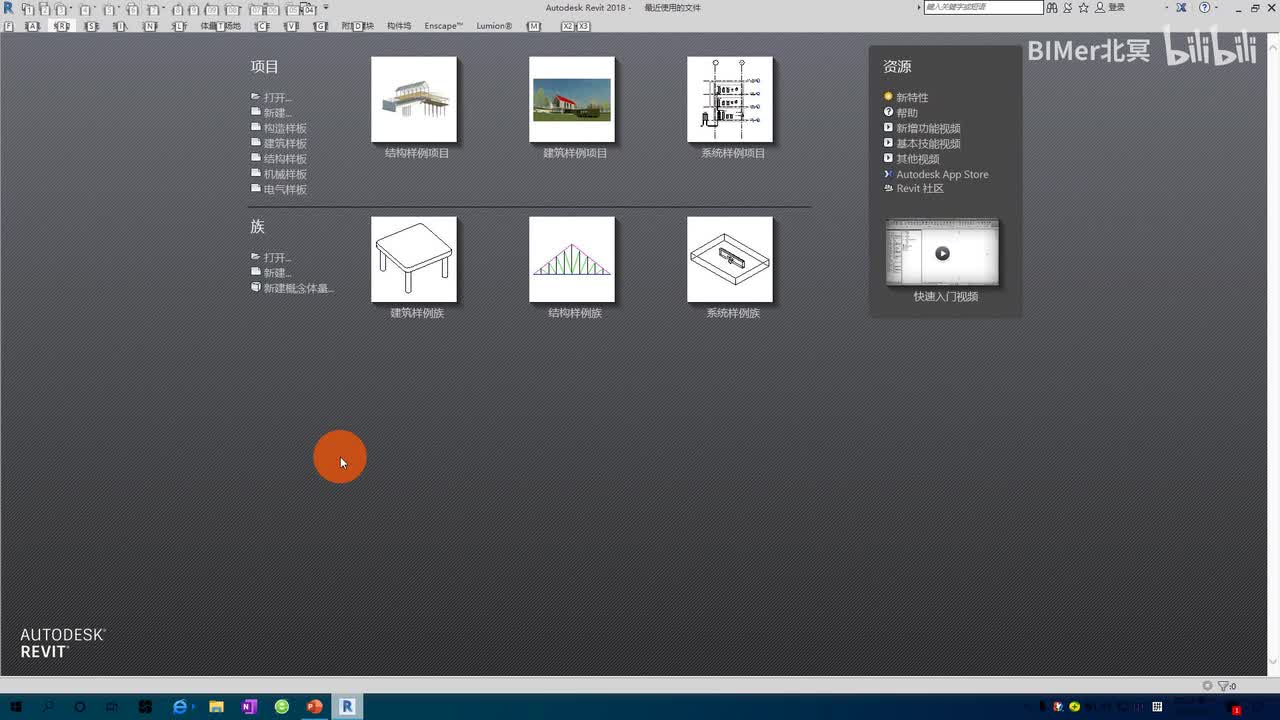Open the 基本技能视频 link
Screen dimensions: 1280x720
click(x=922, y=144)
